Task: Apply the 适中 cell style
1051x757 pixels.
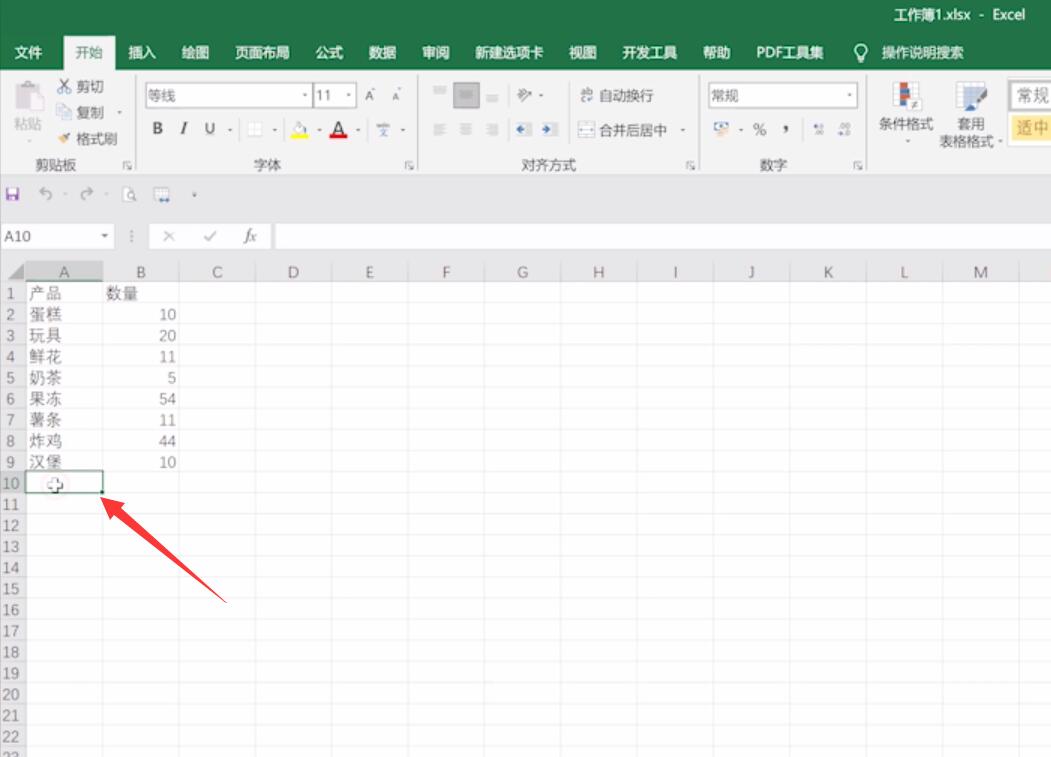Action: click(x=1031, y=127)
